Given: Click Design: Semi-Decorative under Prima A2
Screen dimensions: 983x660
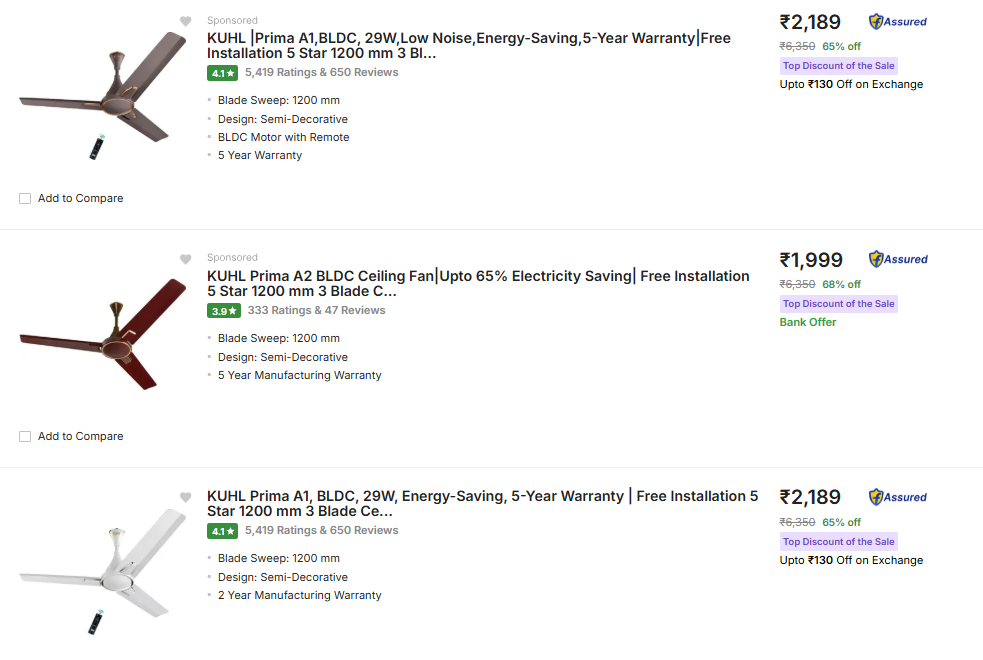Looking at the screenshot, I should [283, 357].
